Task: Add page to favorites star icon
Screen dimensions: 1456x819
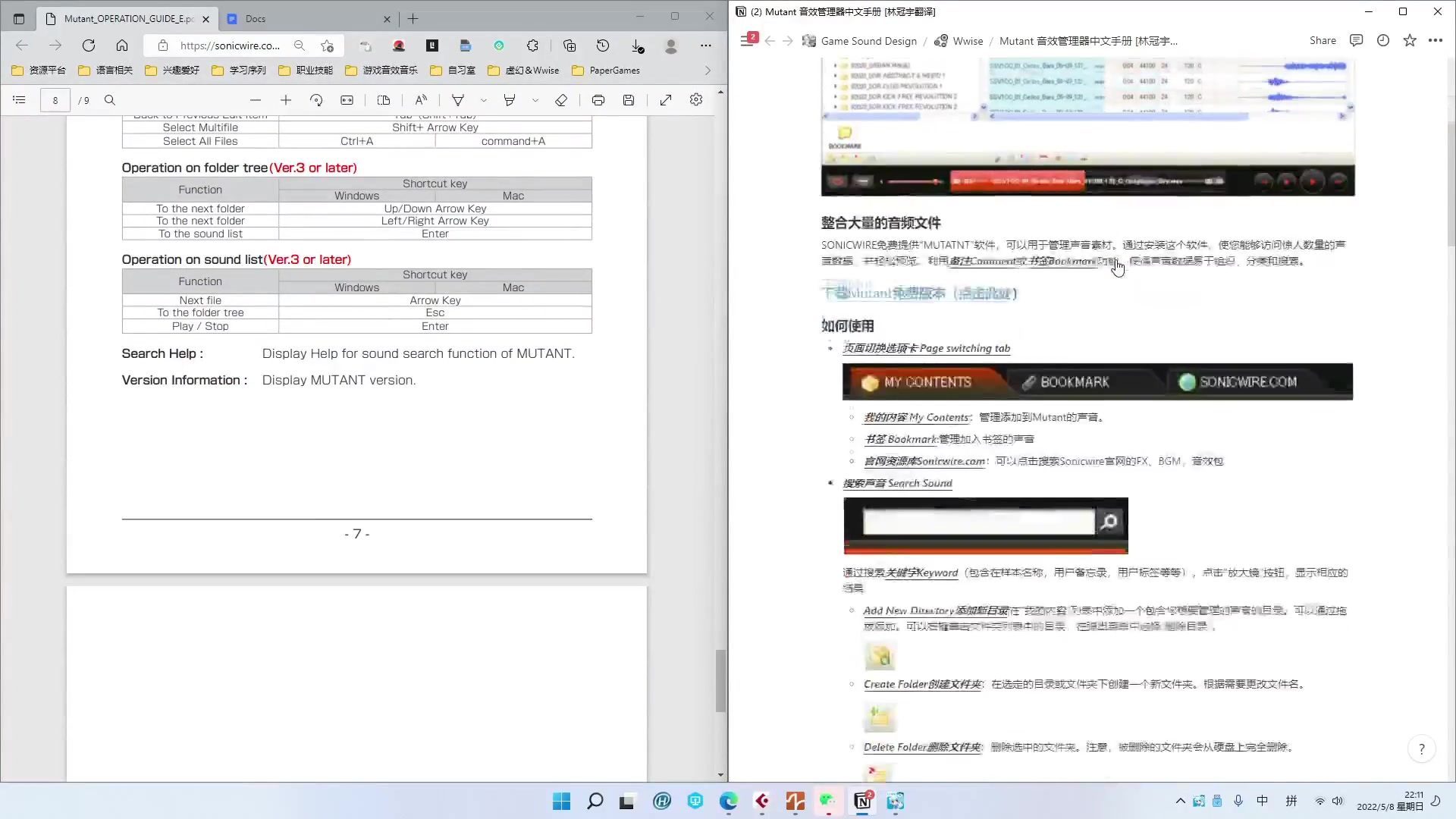Action: point(327,45)
